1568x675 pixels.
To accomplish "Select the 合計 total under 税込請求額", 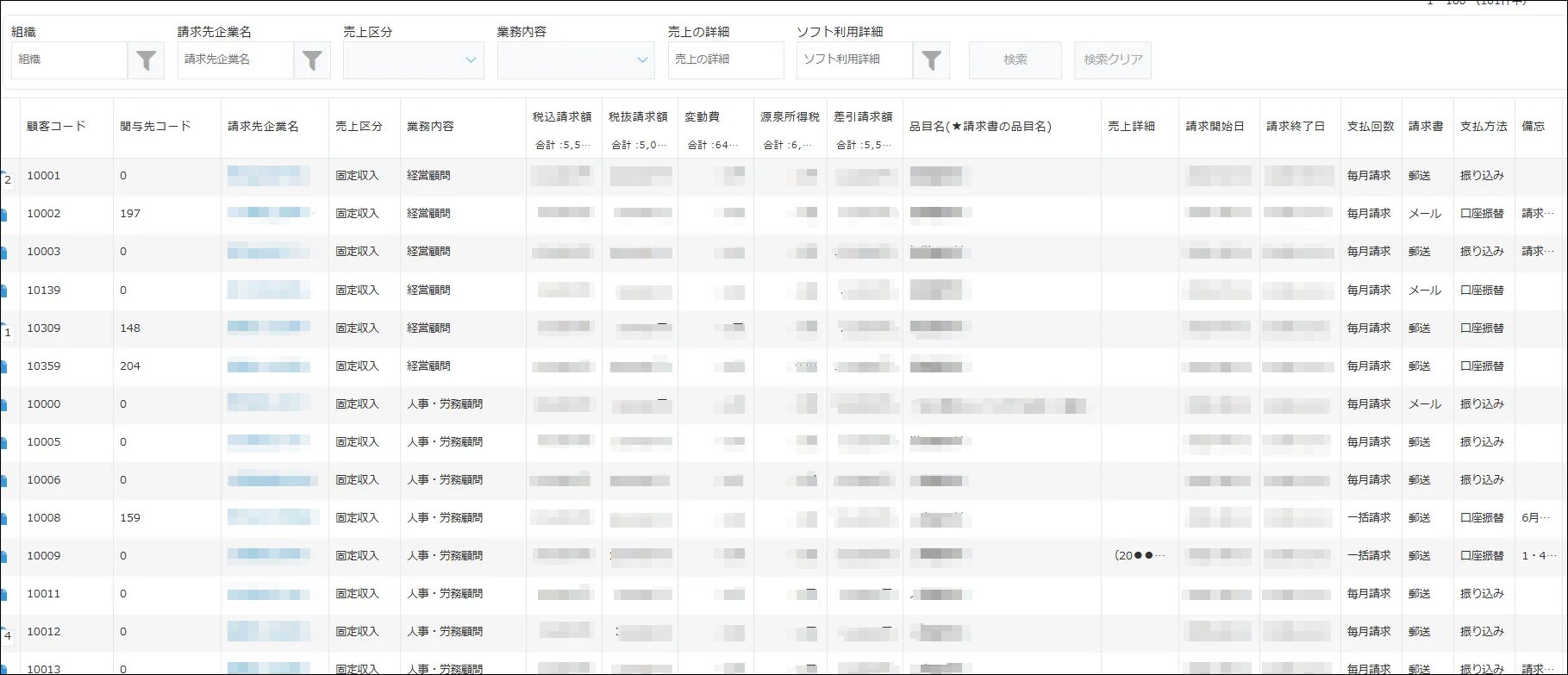I will tap(563, 145).
